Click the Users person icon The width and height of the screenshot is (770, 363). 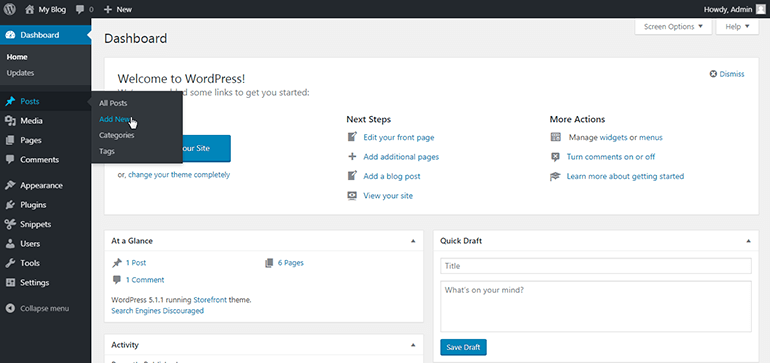pos(10,244)
